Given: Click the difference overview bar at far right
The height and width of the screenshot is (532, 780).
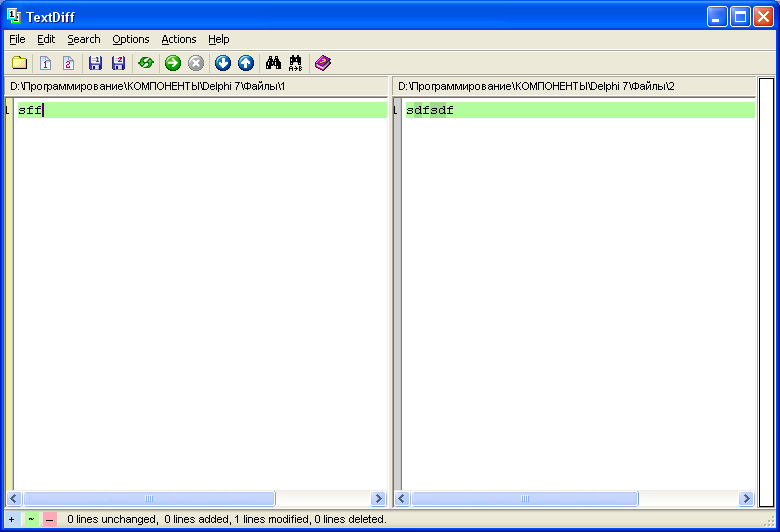Looking at the screenshot, I should pyautogui.click(x=766, y=292).
